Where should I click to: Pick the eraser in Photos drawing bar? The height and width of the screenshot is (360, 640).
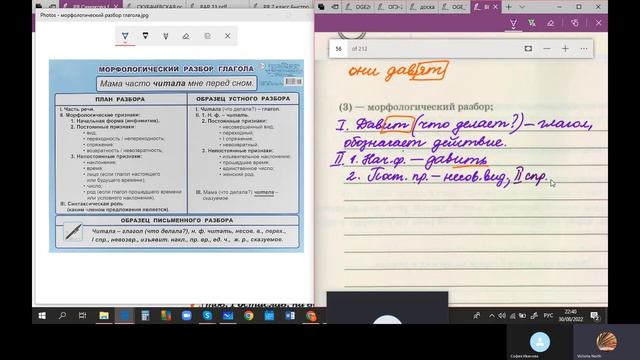(x=186, y=36)
